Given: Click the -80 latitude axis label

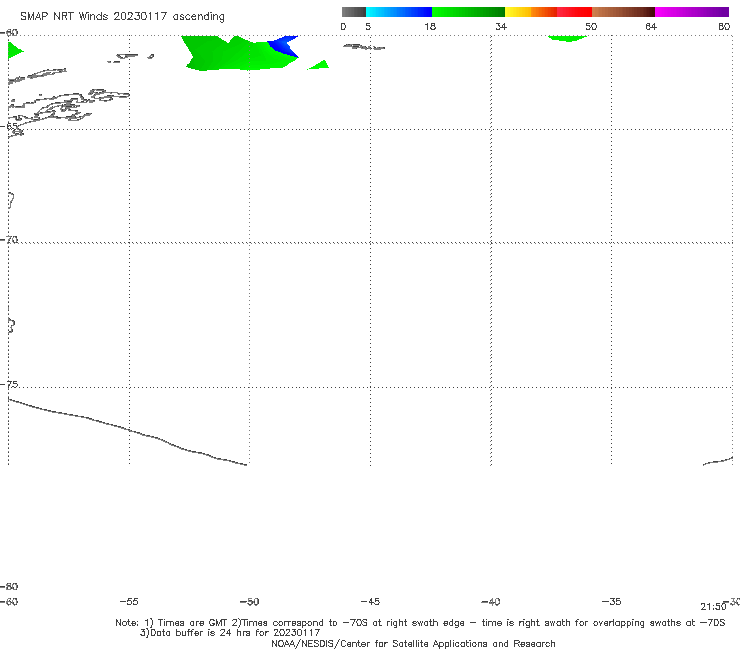Looking at the screenshot, I should [9, 587].
